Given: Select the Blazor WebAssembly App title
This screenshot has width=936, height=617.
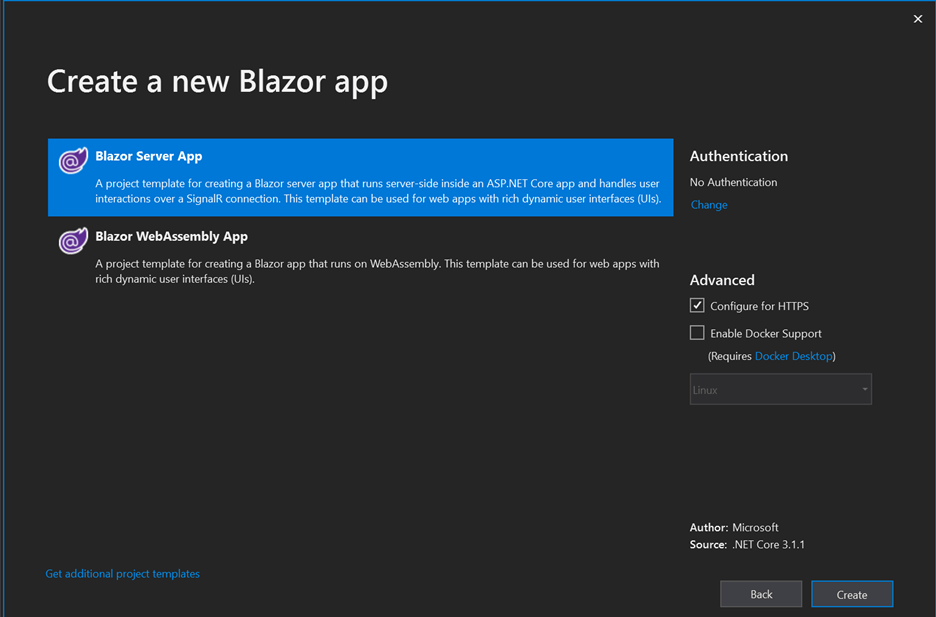Looking at the screenshot, I should point(171,236).
